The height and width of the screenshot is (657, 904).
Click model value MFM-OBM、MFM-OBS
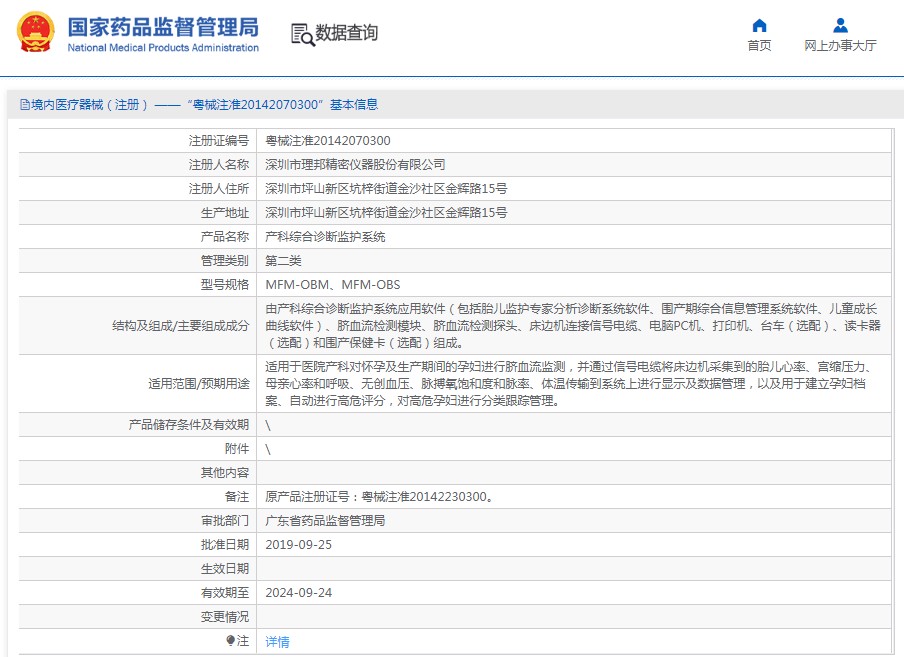(333, 285)
